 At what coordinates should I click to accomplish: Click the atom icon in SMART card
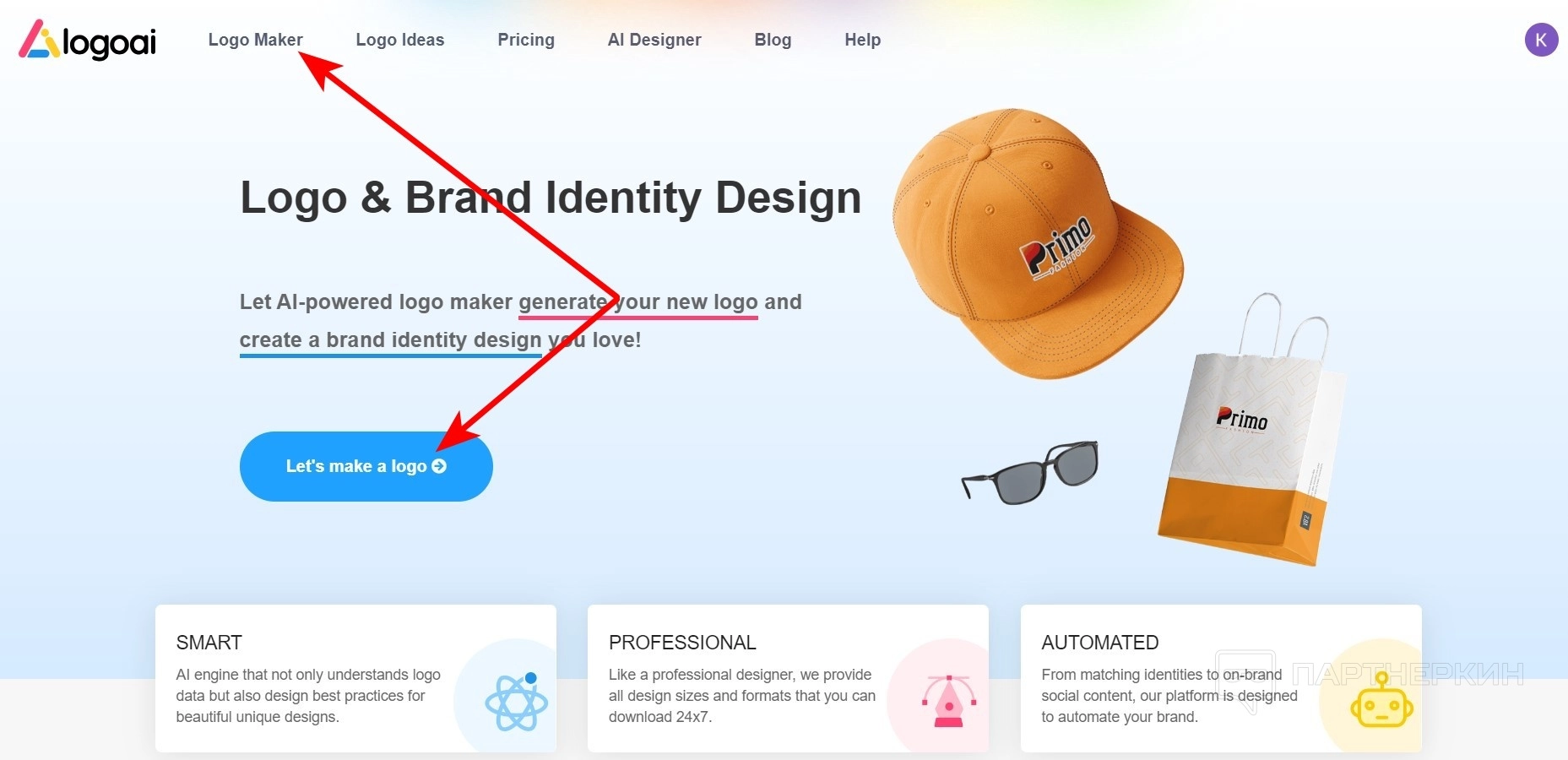(x=516, y=701)
